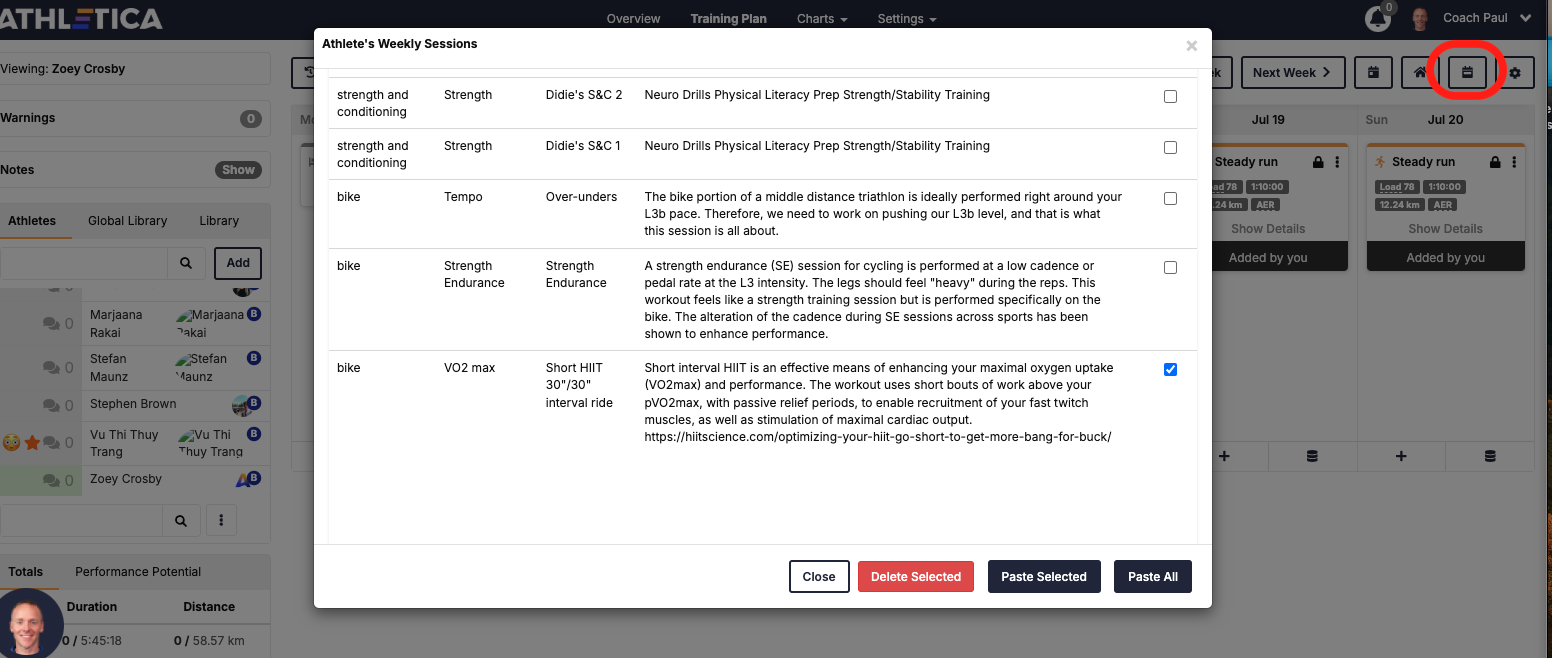This screenshot has height=658, width=1552.
Task: Switch to the Athletes tab
Action: click(x=32, y=221)
